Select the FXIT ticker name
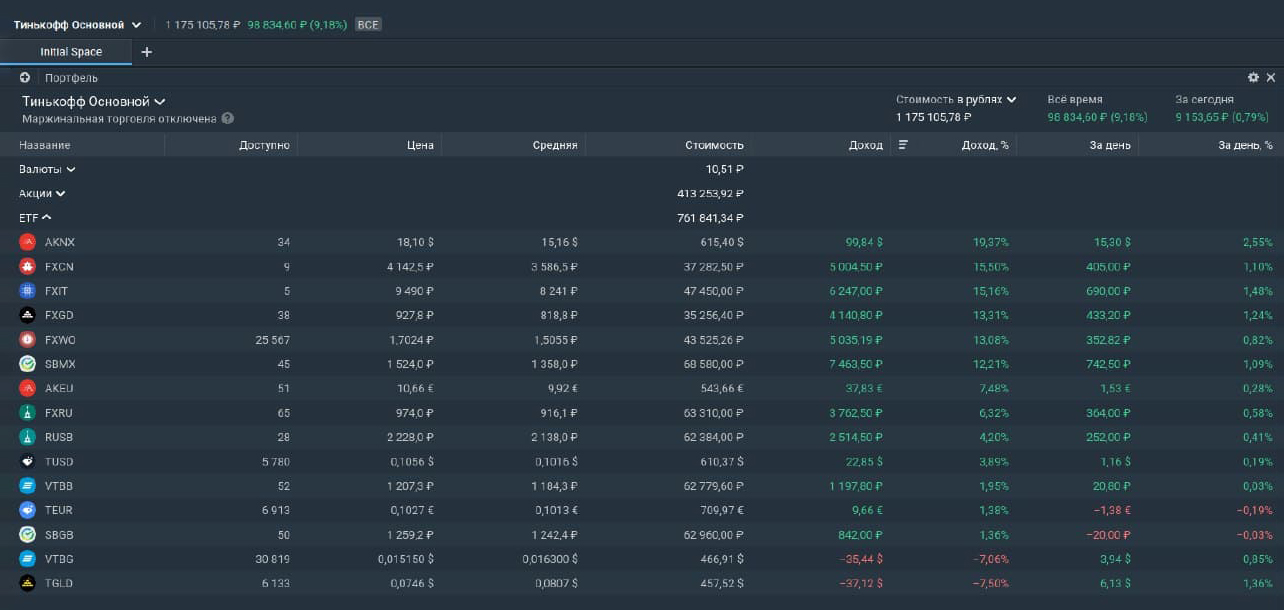The height and width of the screenshot is (610, 1284). tap(56, 291)
